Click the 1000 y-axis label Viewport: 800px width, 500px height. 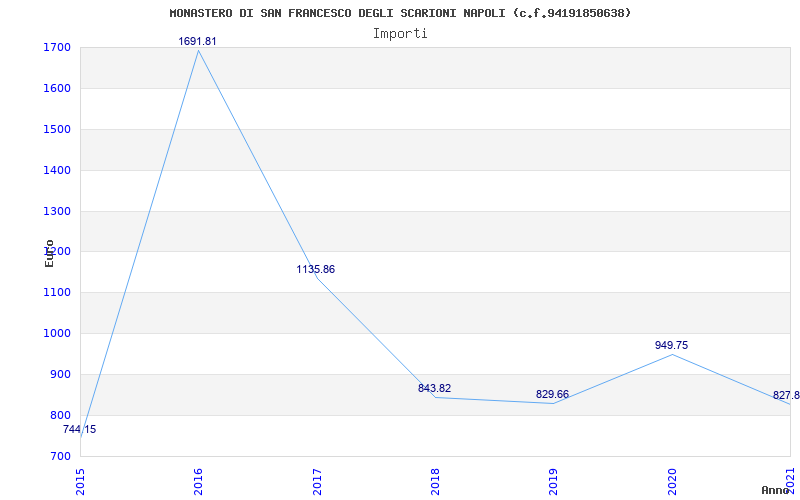point(57,334)
